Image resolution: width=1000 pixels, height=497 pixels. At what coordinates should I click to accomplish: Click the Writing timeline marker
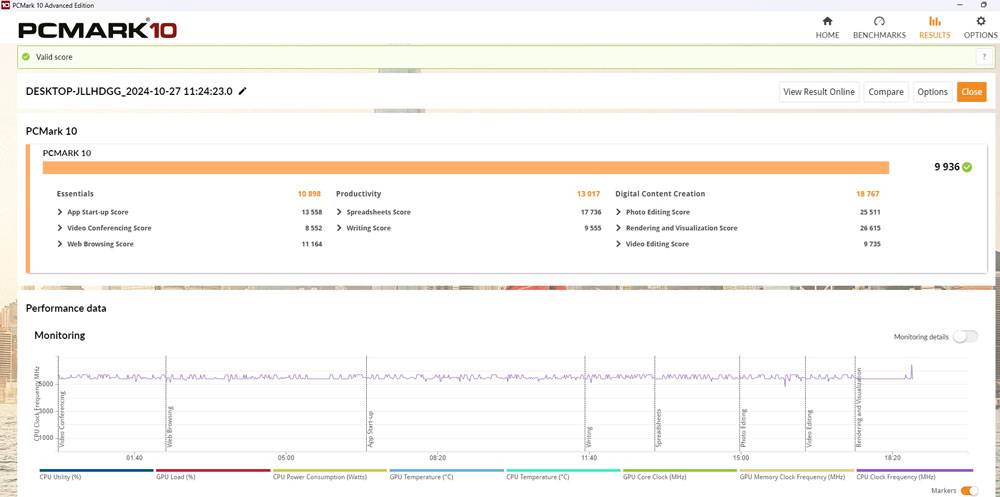[589, 437]
